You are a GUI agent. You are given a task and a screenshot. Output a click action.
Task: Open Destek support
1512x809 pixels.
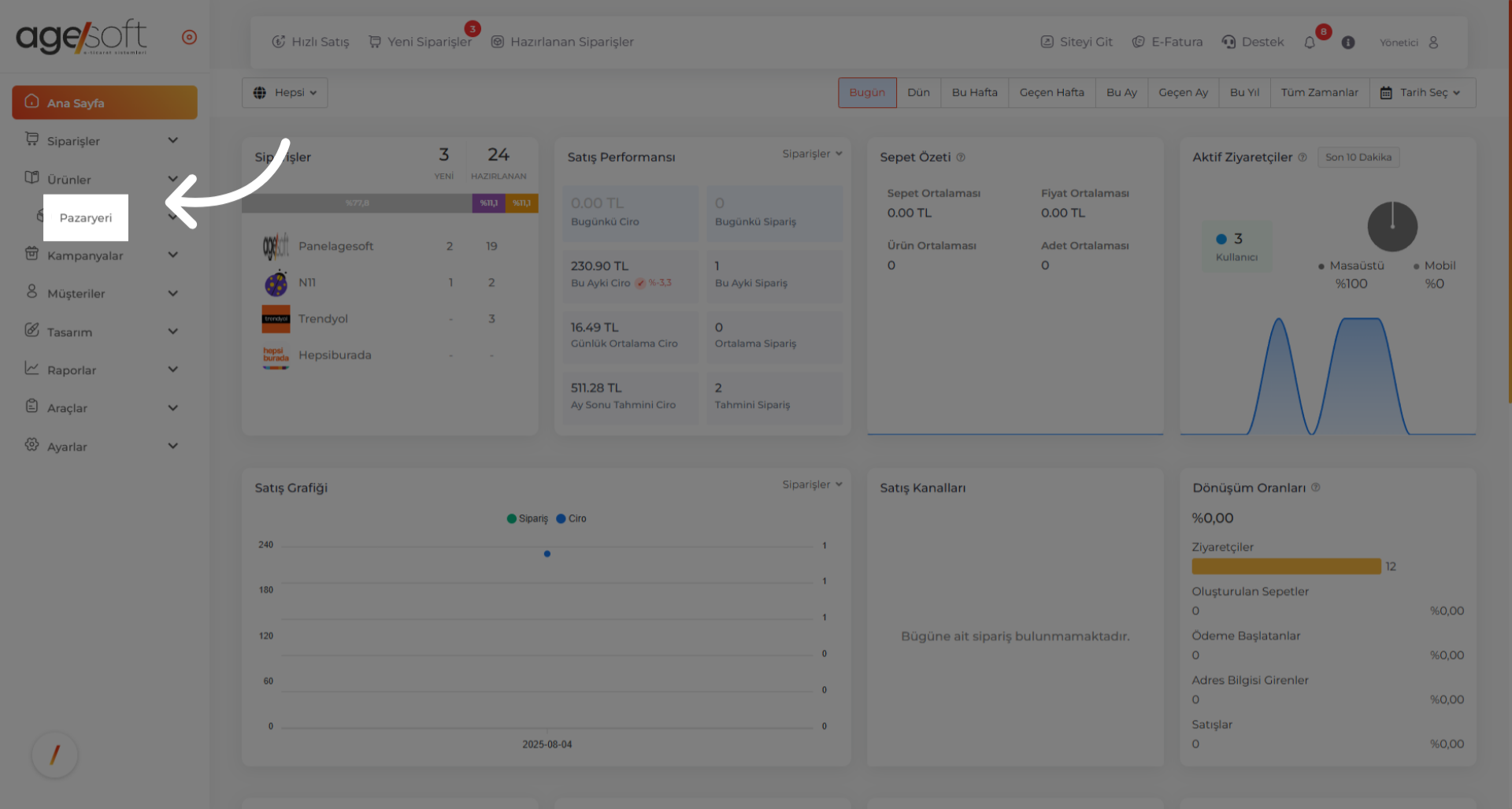(1253, 42)
